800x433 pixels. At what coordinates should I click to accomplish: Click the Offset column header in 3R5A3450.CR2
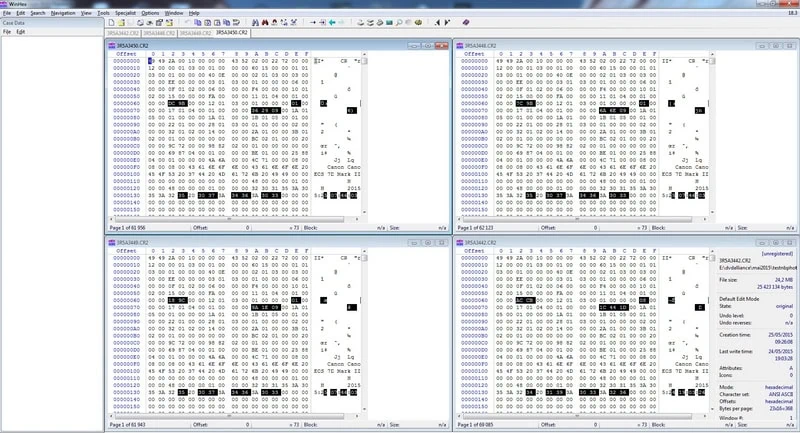[x=126, y=53]
